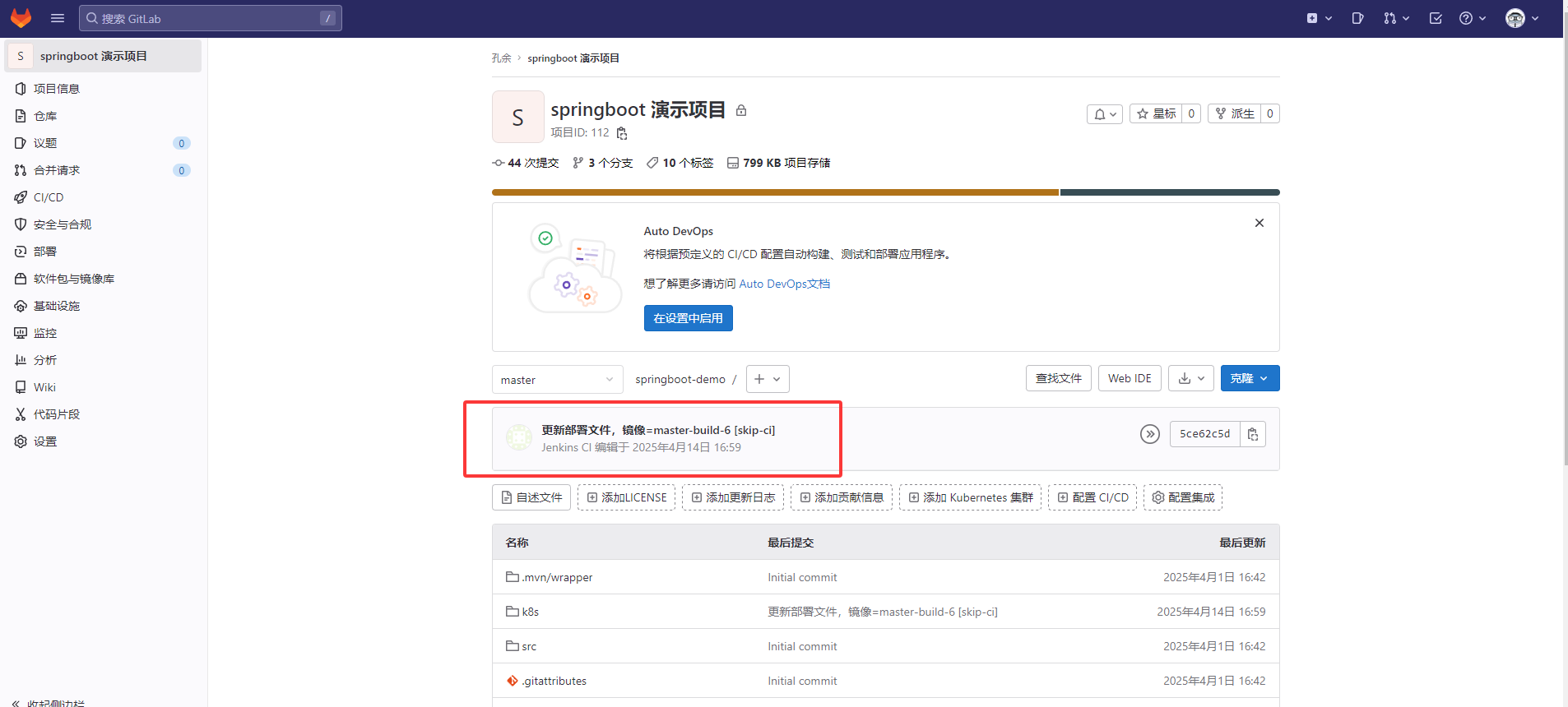Click the GitLab fox logo
Image resolution: width=1568 pixels, height=707 pixels.
point(21,18)
